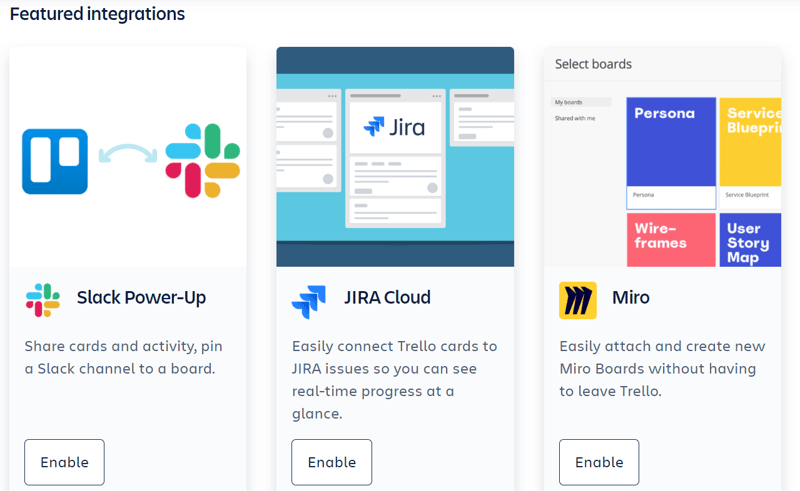Click the JIRA Cloud logo icon
800x491 pixels.
tap(309, 302)
